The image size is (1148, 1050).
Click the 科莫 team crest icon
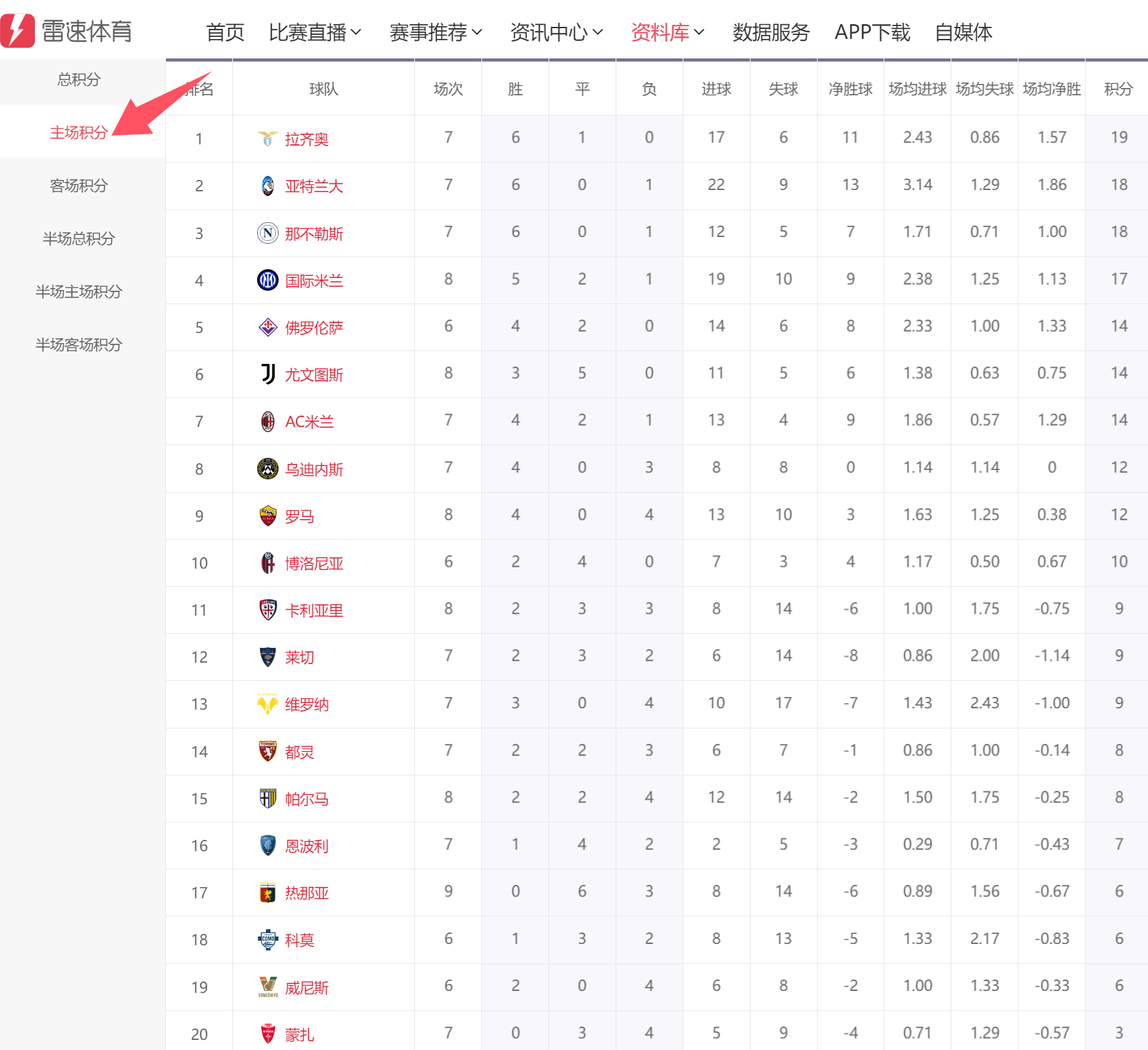tap(268, 939)
